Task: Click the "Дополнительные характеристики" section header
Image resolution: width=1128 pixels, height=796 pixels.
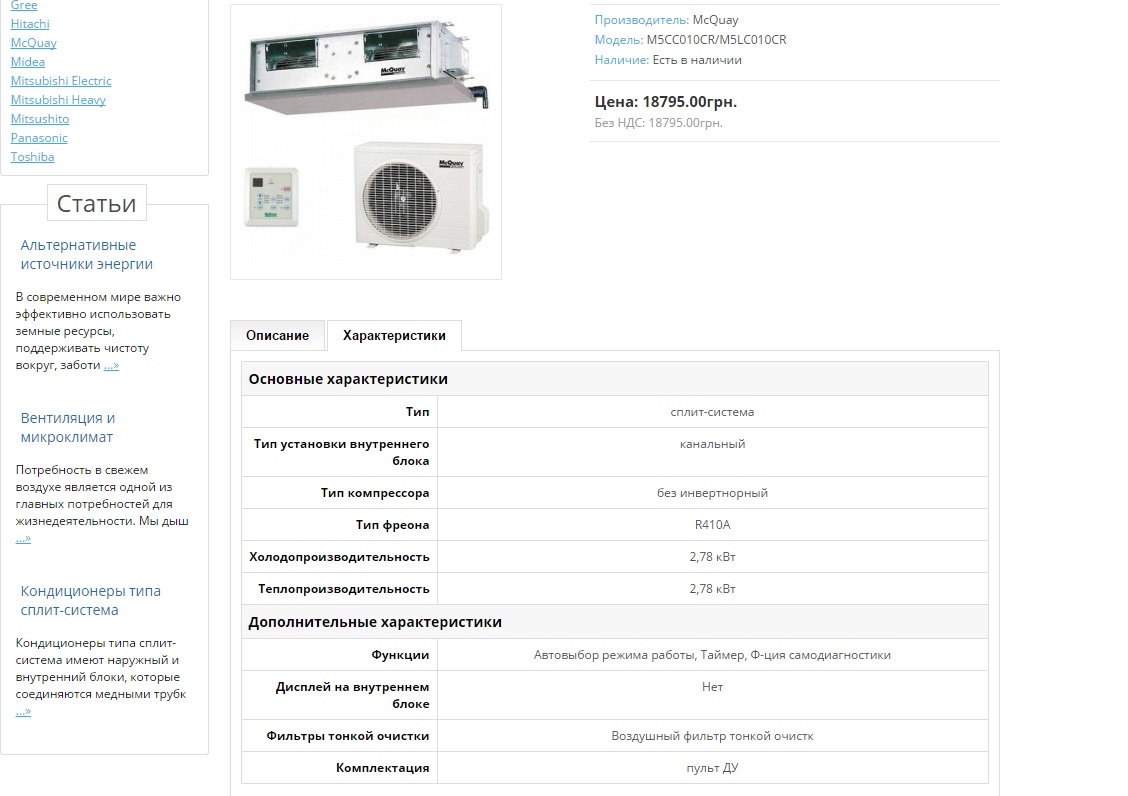Action: [375, 622]
